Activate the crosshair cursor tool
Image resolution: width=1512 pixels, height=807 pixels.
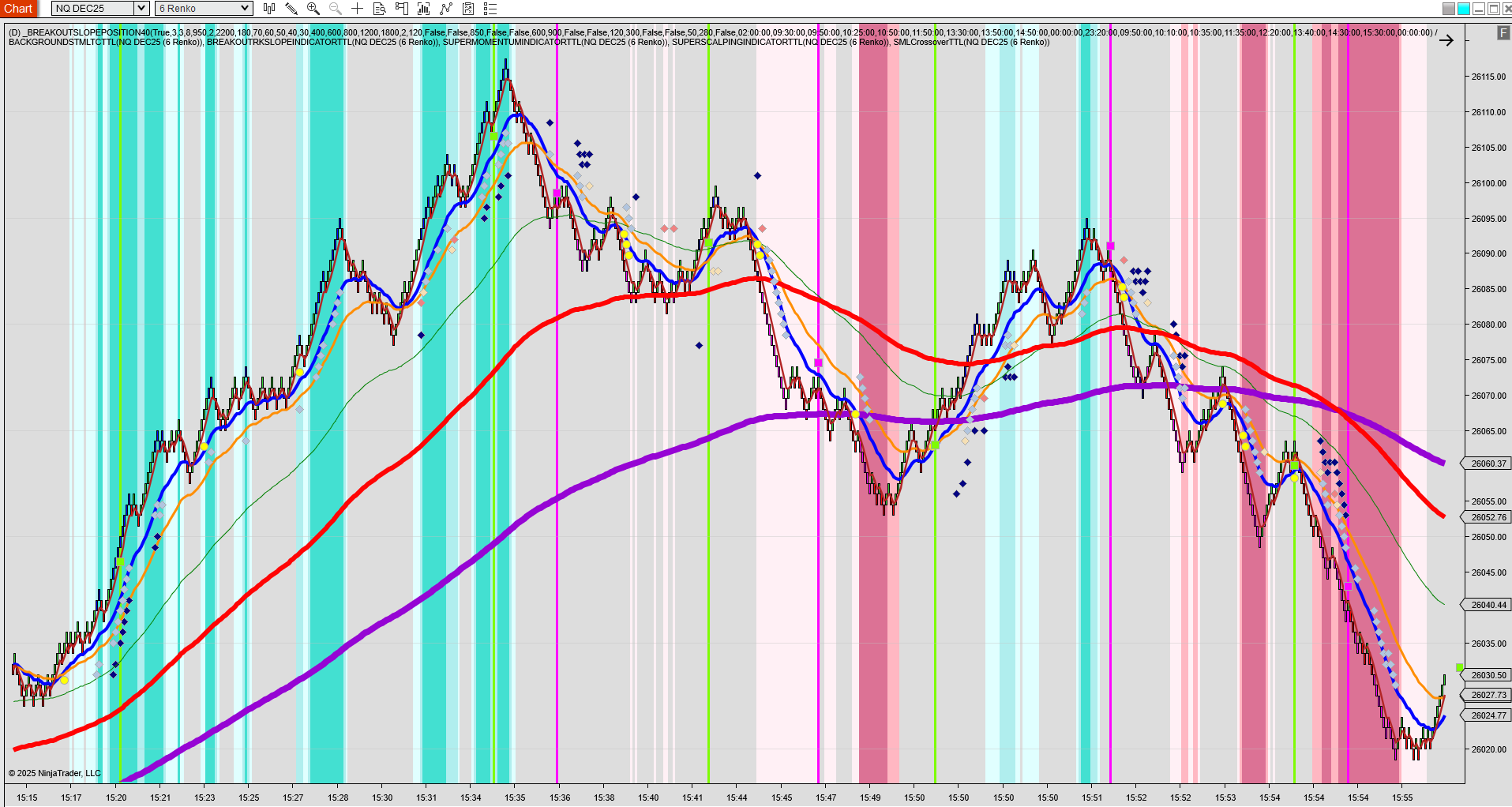[358, 9]
